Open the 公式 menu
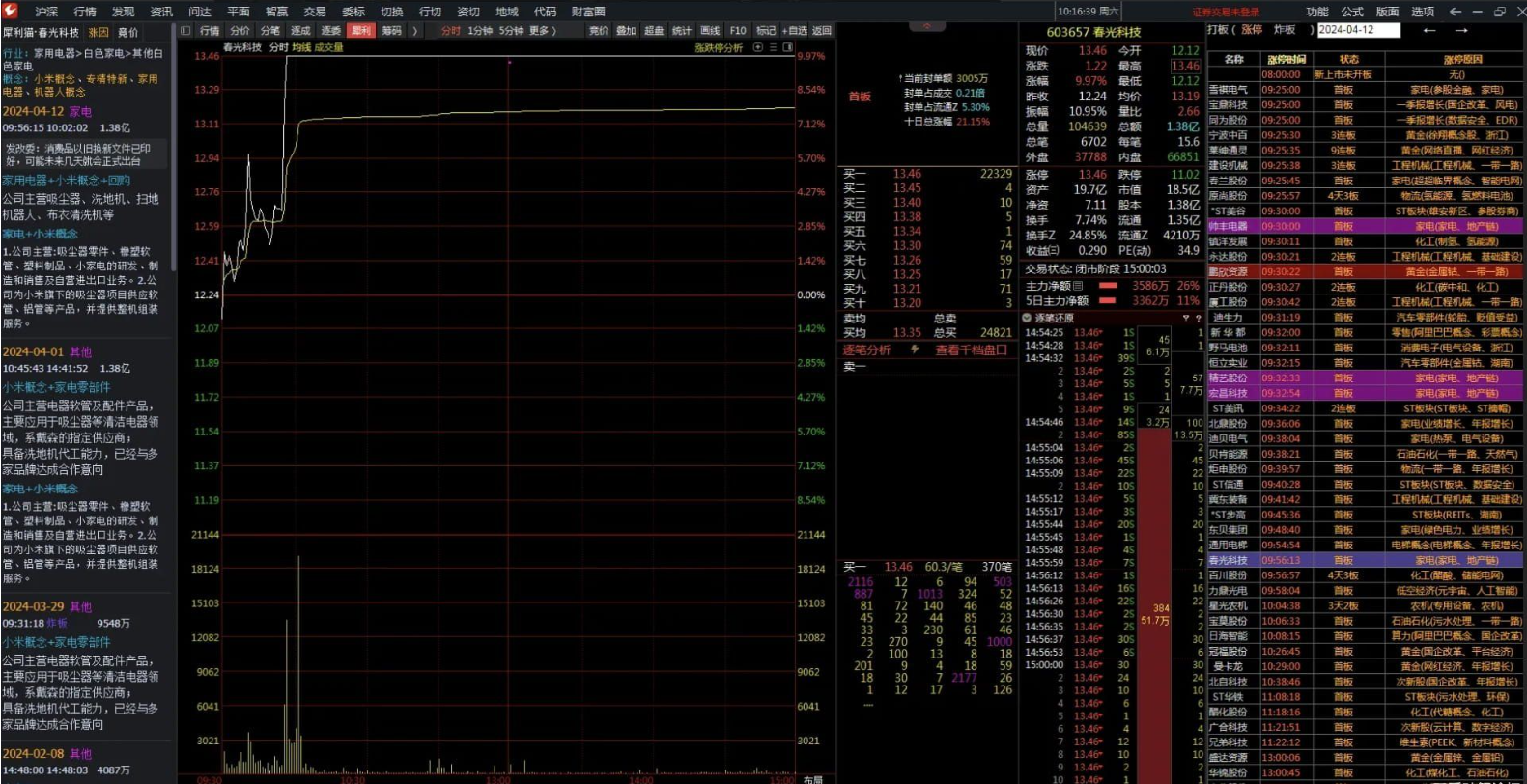Viewport: 1527px width, 784px height. pos(1352,12)
